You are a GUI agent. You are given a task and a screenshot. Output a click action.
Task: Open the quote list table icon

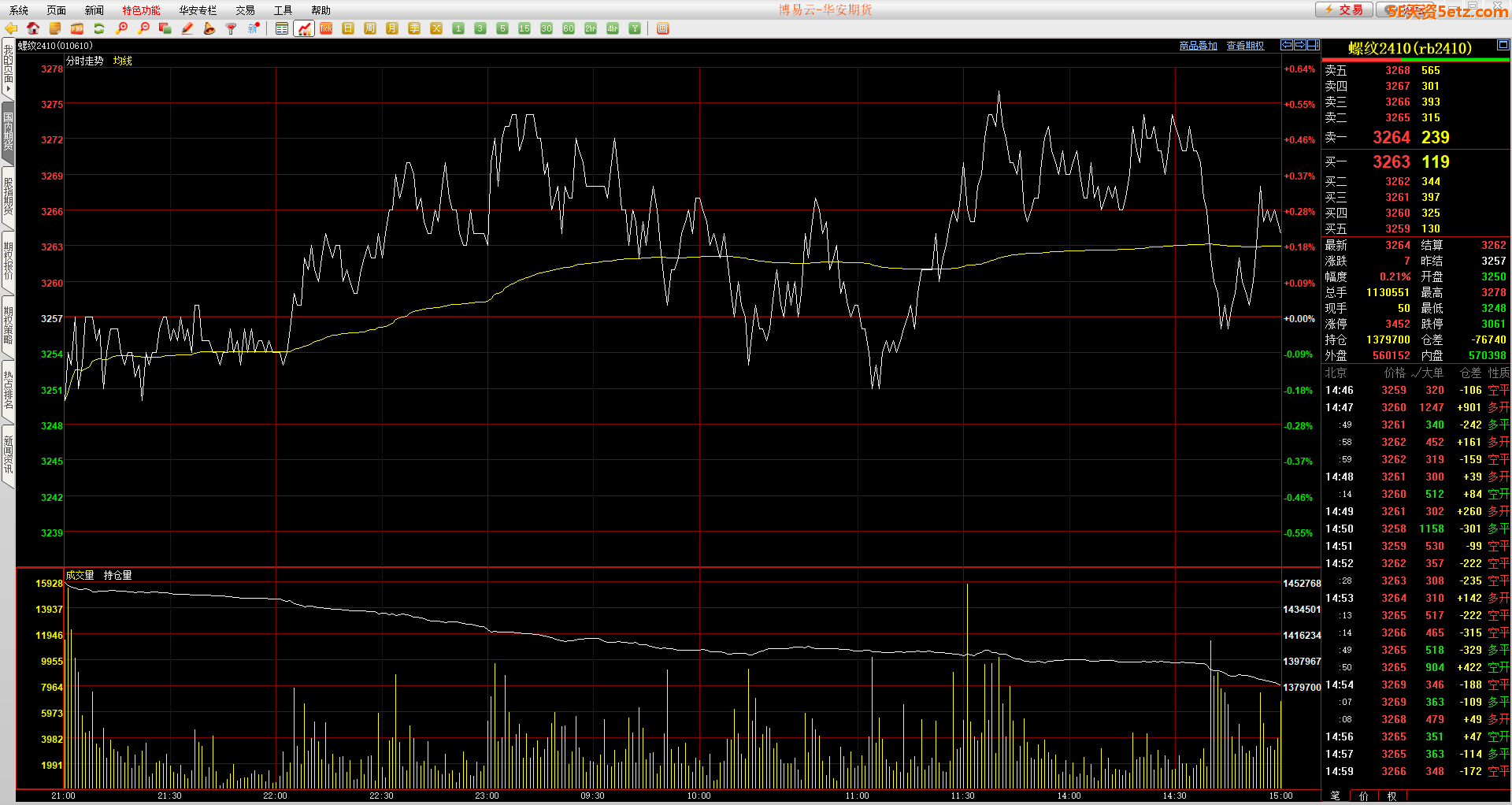(x=282, y=28)
